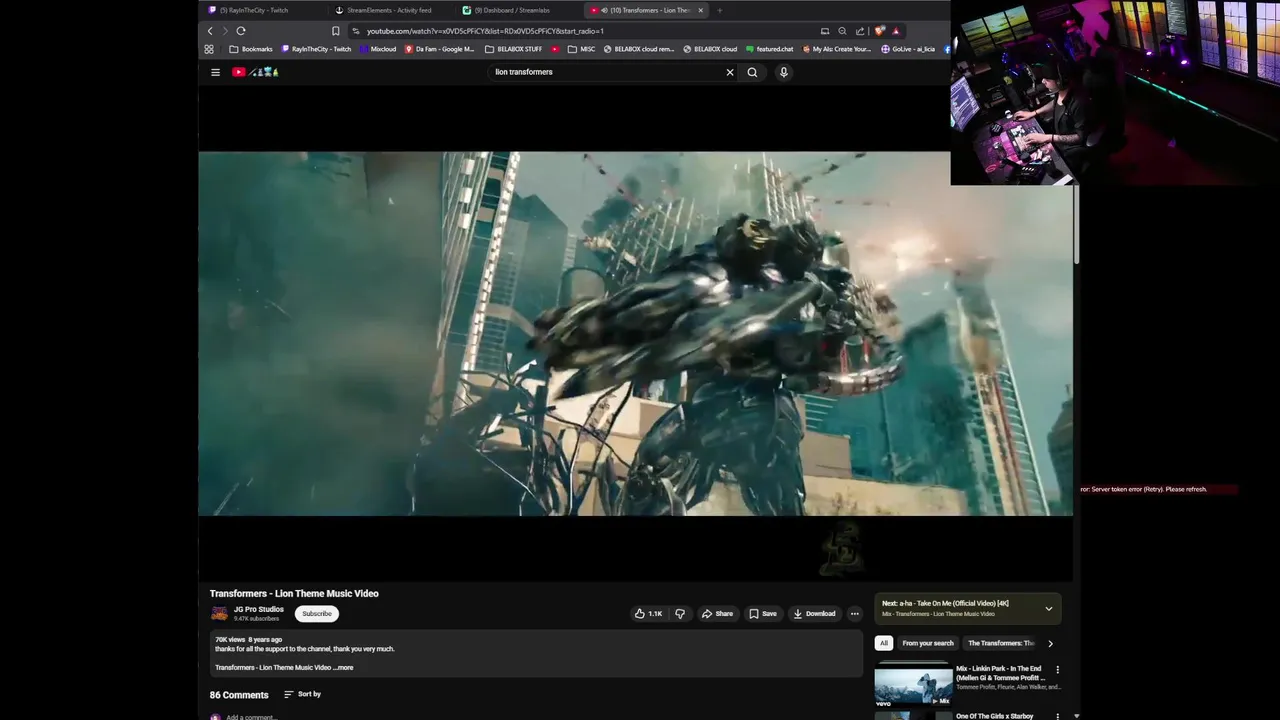Switch to StreamElements Activity feed tab
1280x720 pixels.
point(390,10)
